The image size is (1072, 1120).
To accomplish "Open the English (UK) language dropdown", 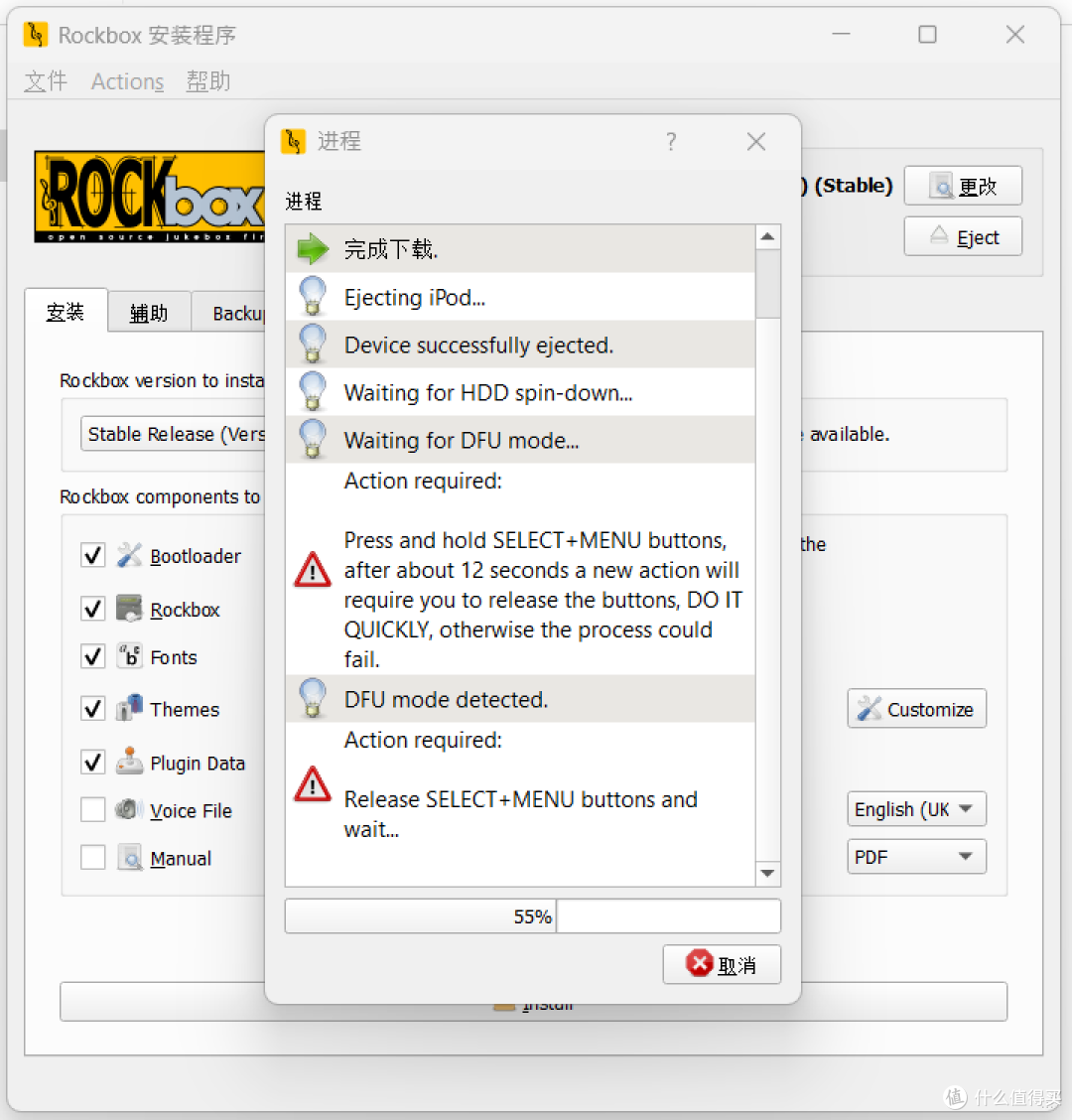I will [915, 809].
